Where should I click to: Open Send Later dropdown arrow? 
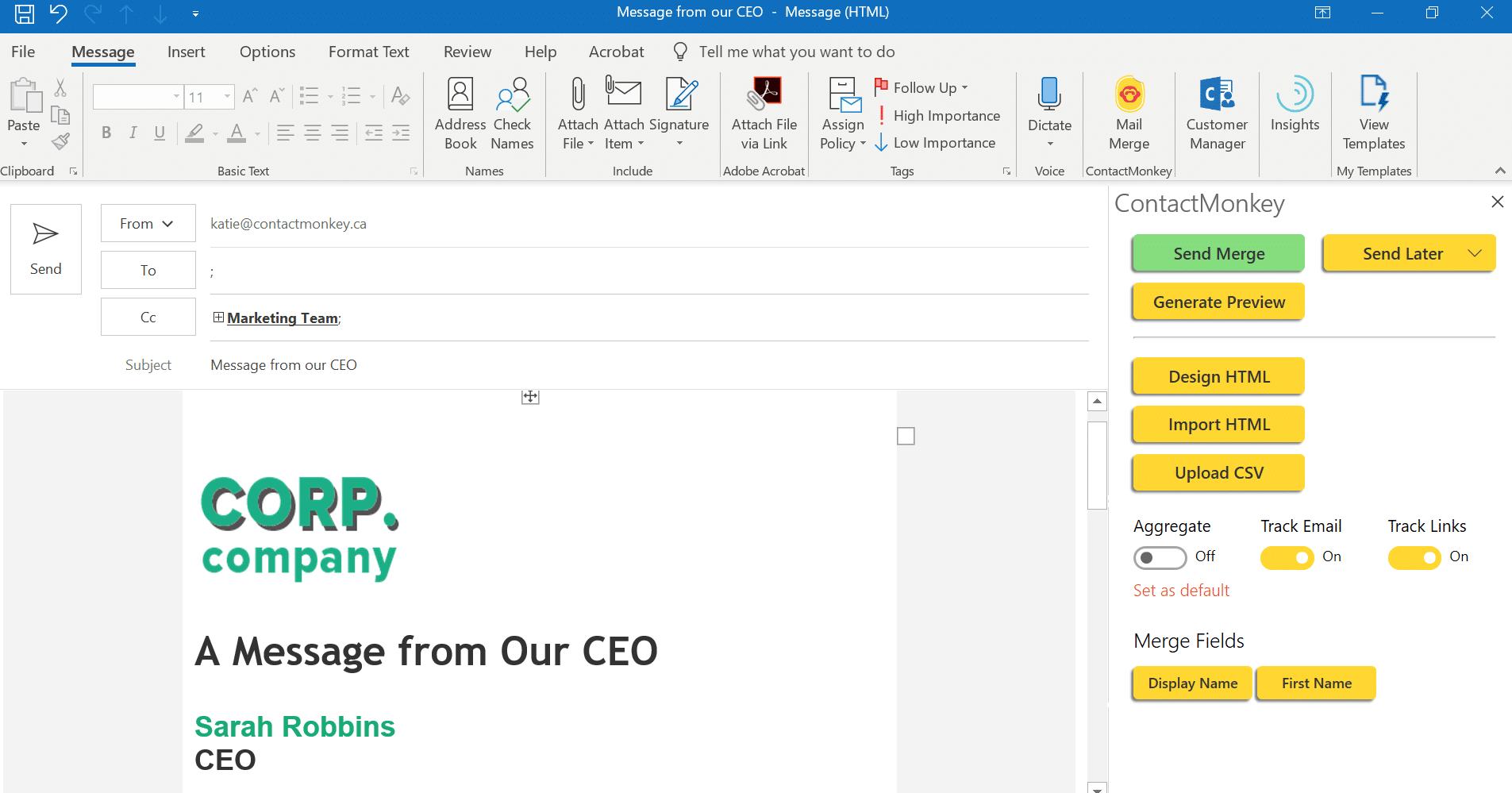(1475, 254)
